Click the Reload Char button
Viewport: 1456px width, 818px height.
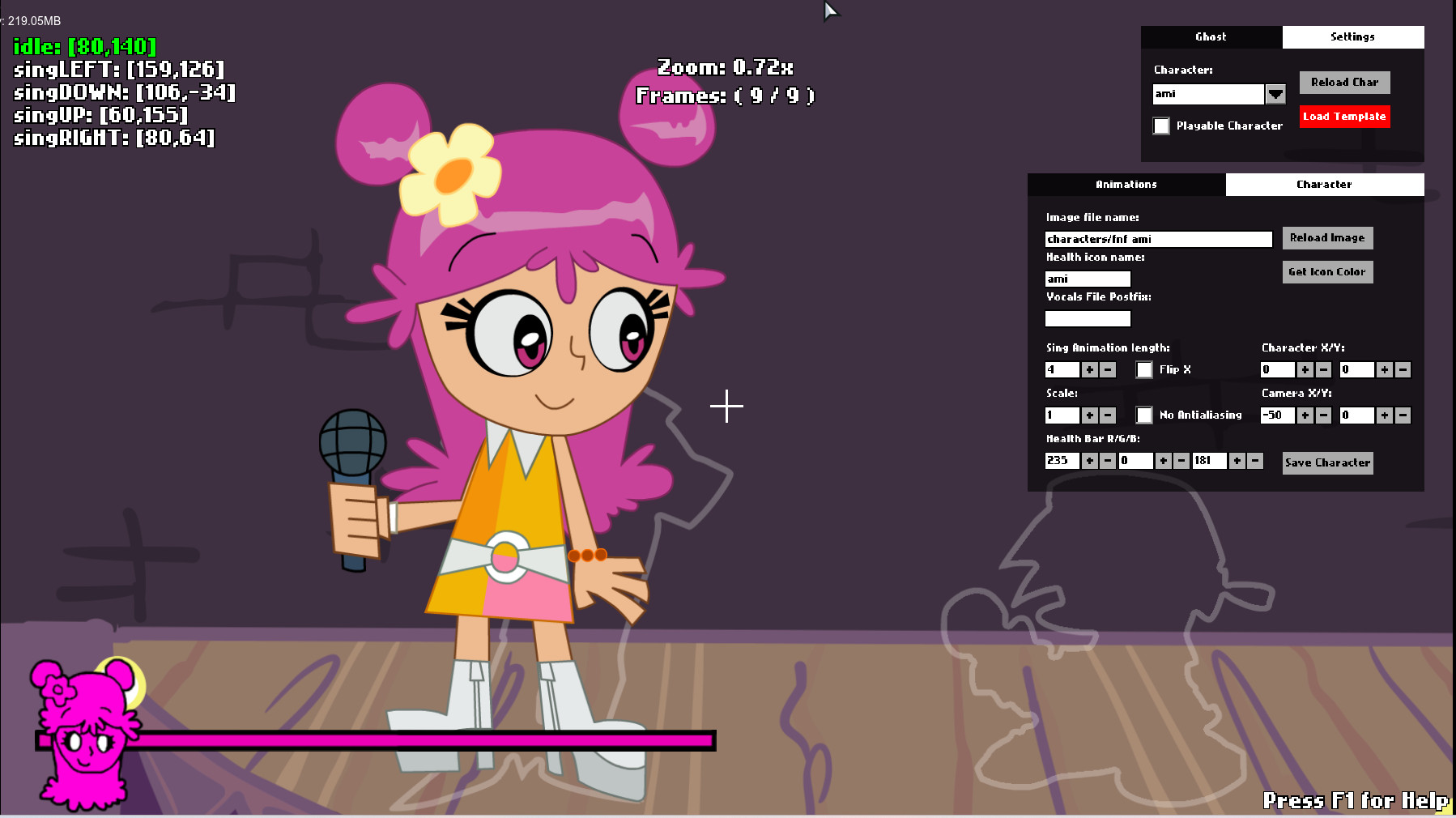pyautogui.click(x=1344, y=83)
